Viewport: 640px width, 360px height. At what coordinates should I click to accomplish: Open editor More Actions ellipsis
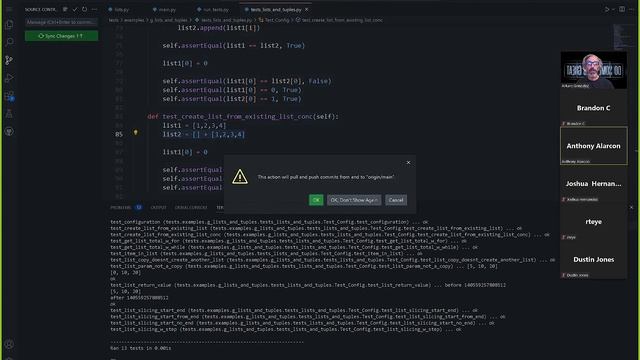(x=633, y=9)
